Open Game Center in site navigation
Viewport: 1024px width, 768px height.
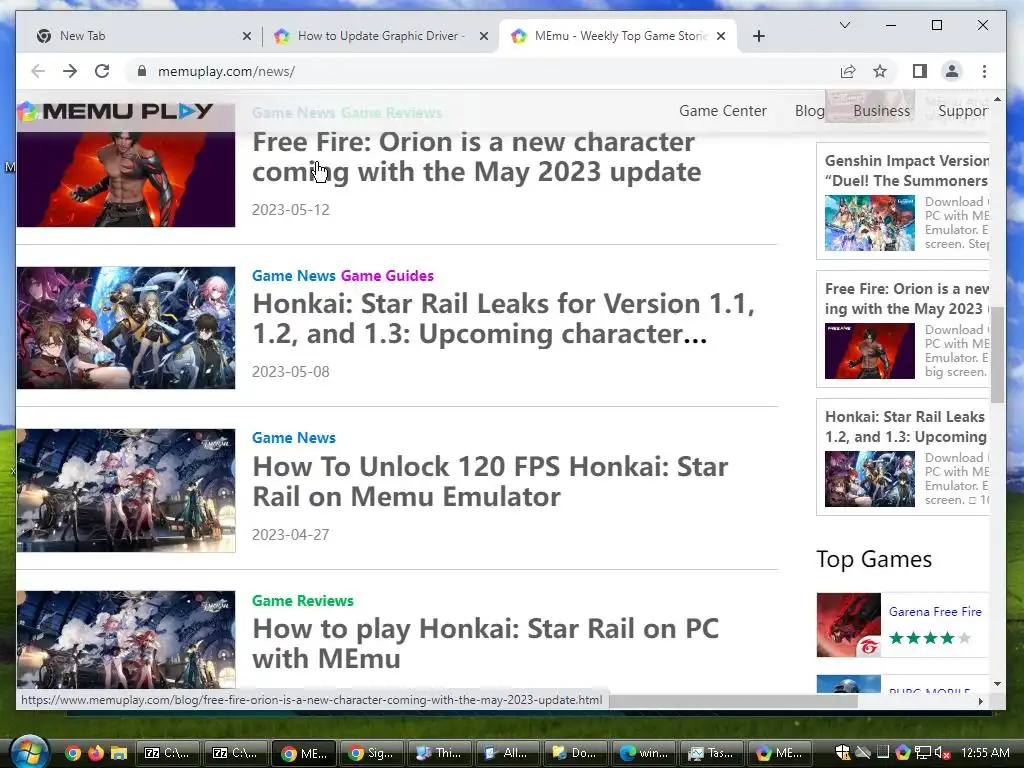pos(722,111)
